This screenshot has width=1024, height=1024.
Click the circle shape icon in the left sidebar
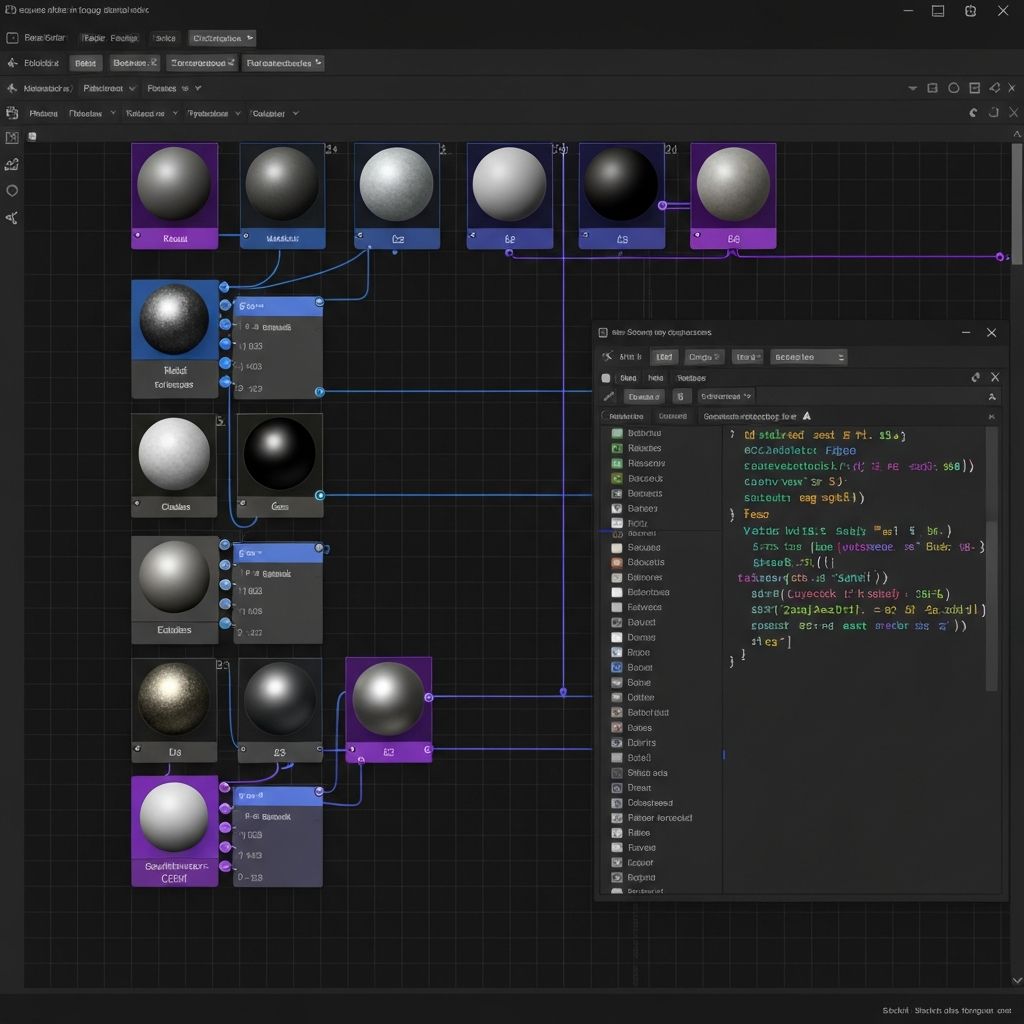[12, 190]
